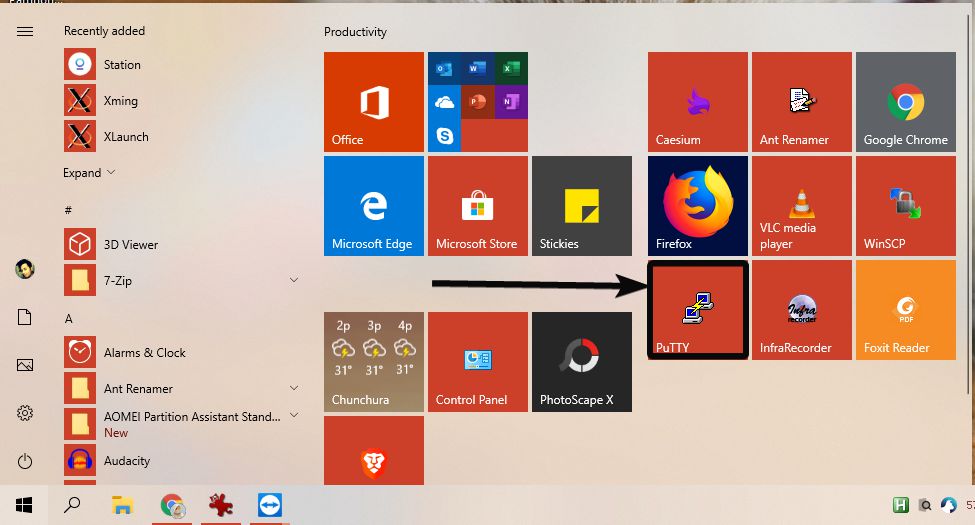Open taskbar Search magnifier
This screenshot has height=525, width=975.
coord(72,505)
